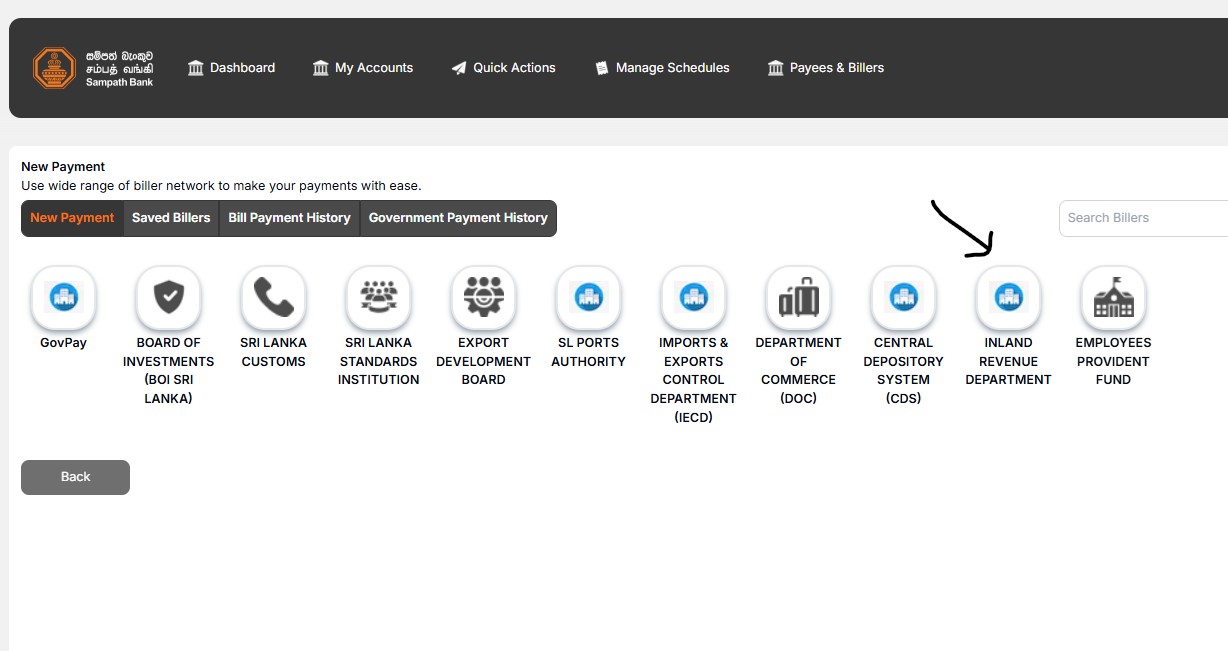Click the INLAND REVENUE DEPARTMENT label
Screen dimensions: 1228x651
pyautogui.click(x=1009, y=361)
